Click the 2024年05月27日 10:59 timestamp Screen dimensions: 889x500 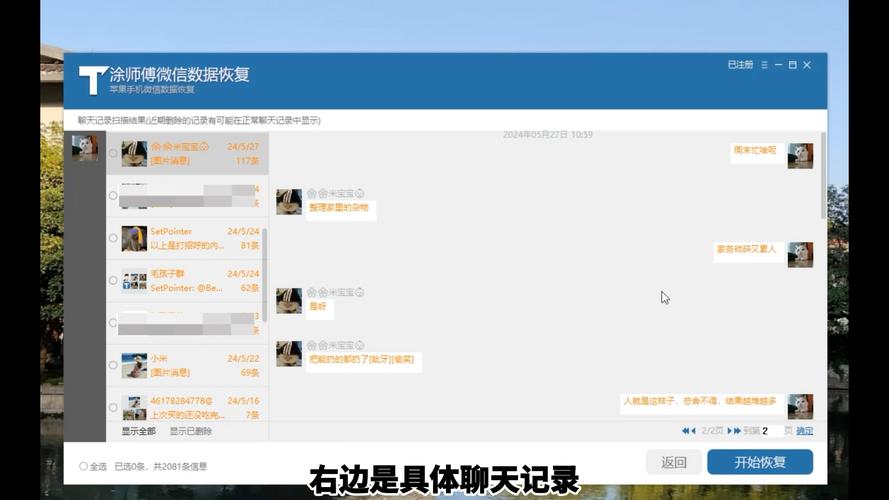tap(548, 135)
